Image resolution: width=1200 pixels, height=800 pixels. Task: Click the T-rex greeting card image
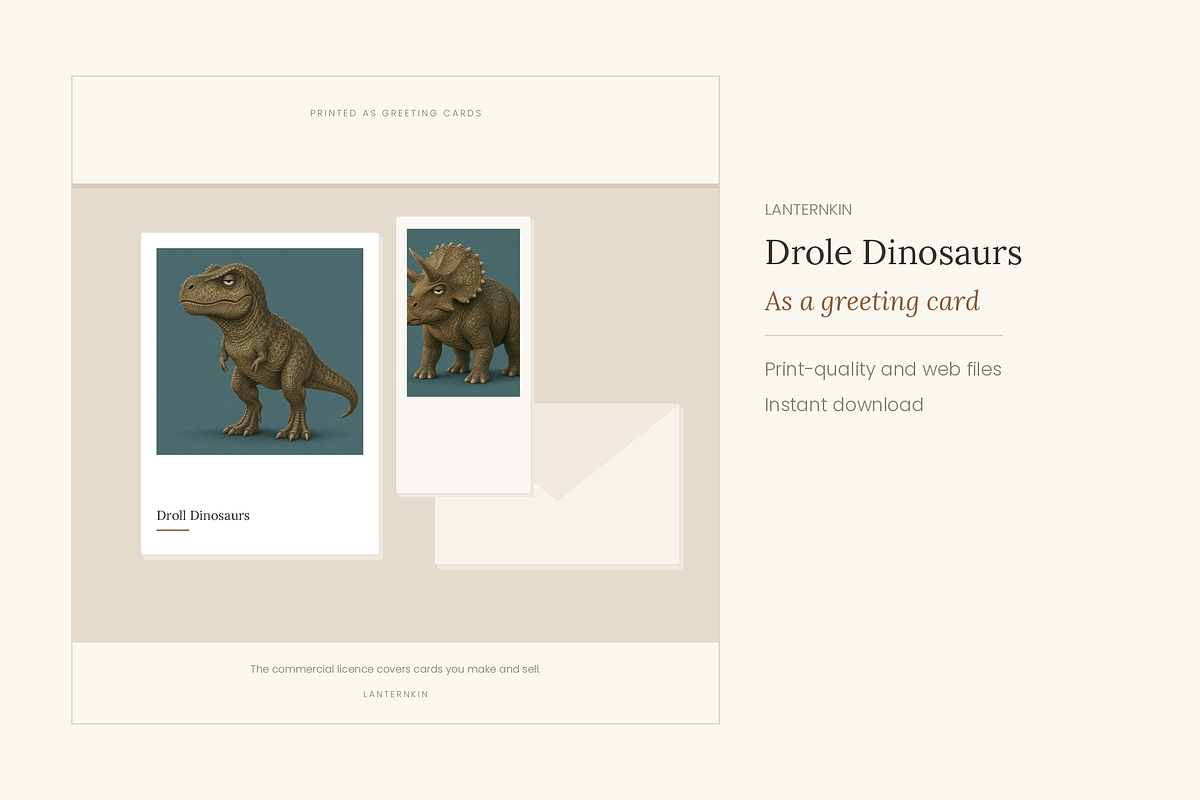260,351
